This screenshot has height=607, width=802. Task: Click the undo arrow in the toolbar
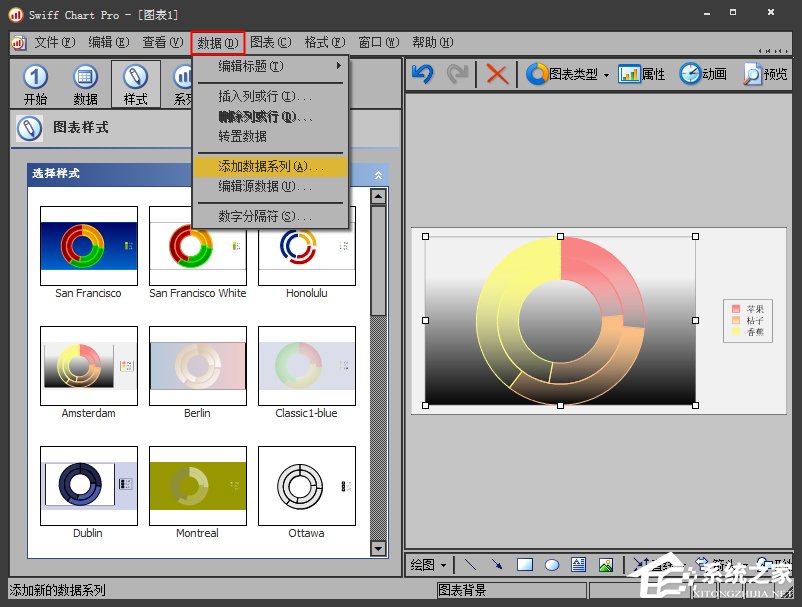tap(422, 74)
